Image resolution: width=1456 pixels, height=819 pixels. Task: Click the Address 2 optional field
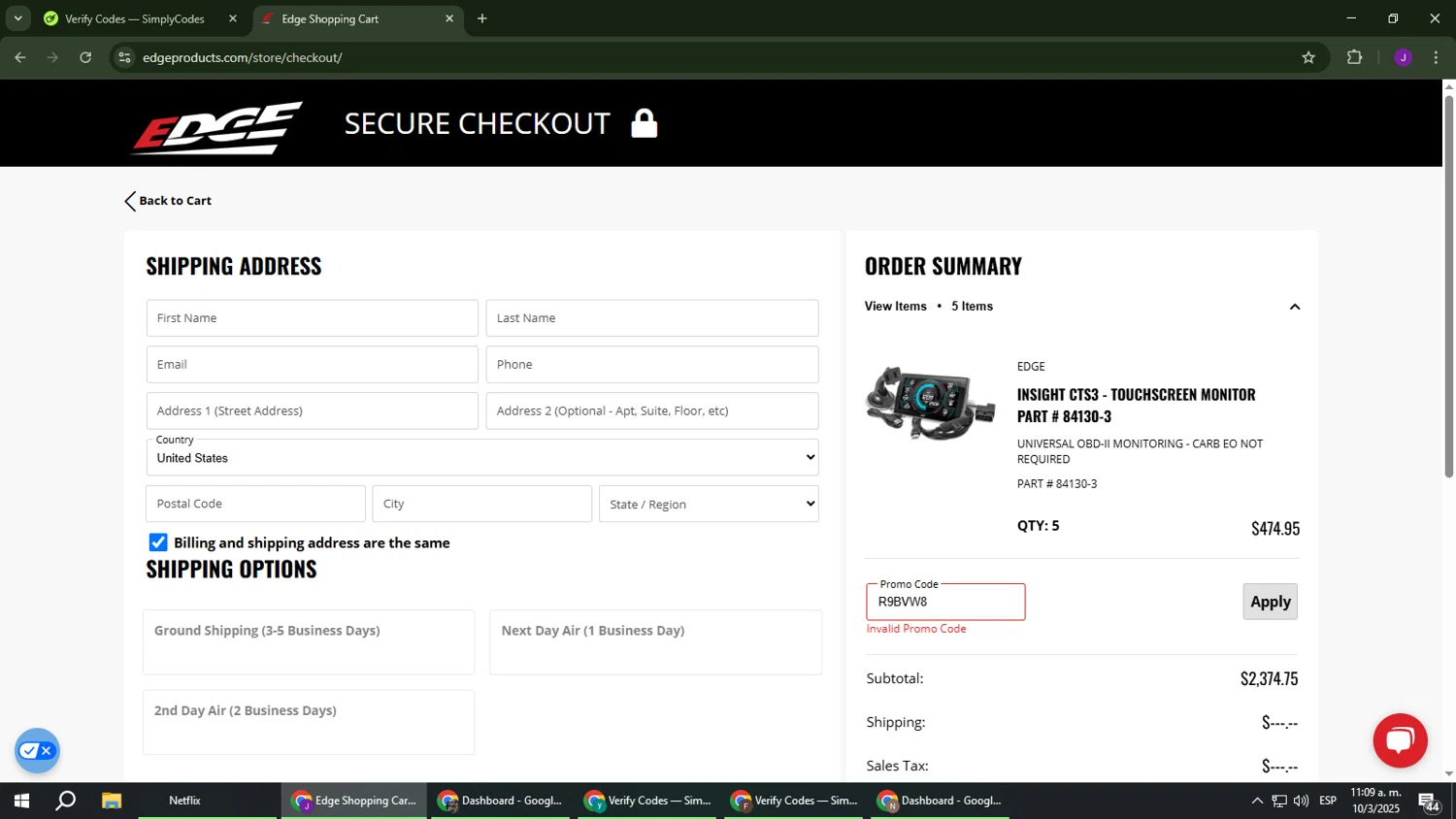pyautogui.click(x=652, y=410)
